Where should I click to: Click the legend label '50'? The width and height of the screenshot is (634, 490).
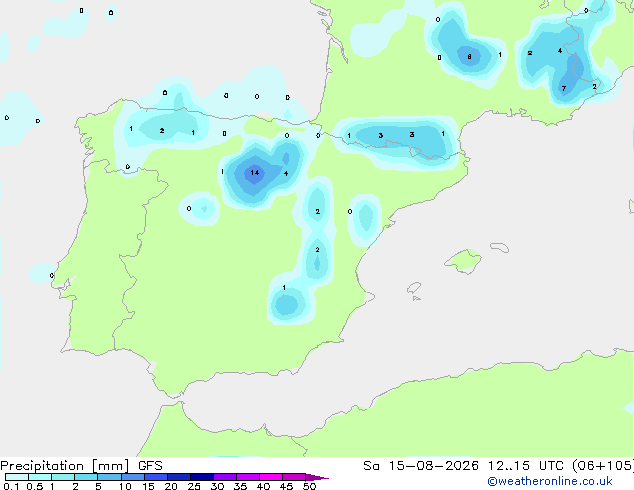coord(310,486)
